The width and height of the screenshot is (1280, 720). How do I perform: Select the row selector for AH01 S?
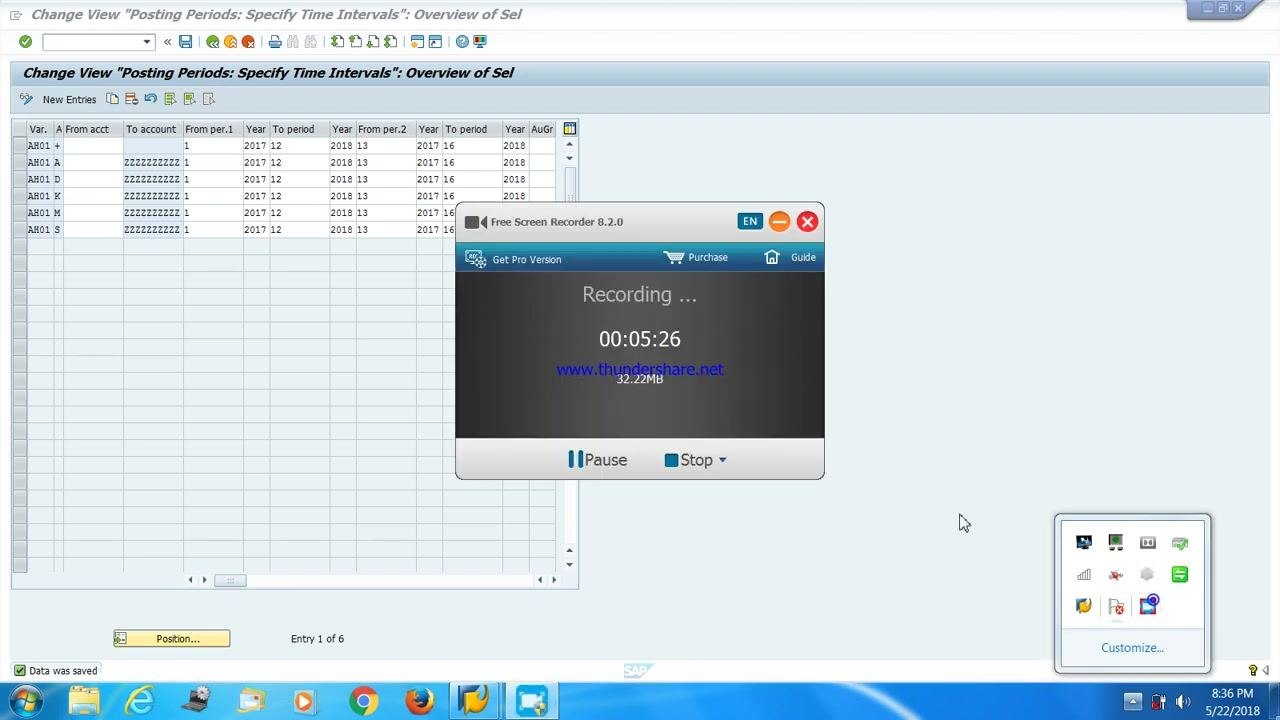19,230
